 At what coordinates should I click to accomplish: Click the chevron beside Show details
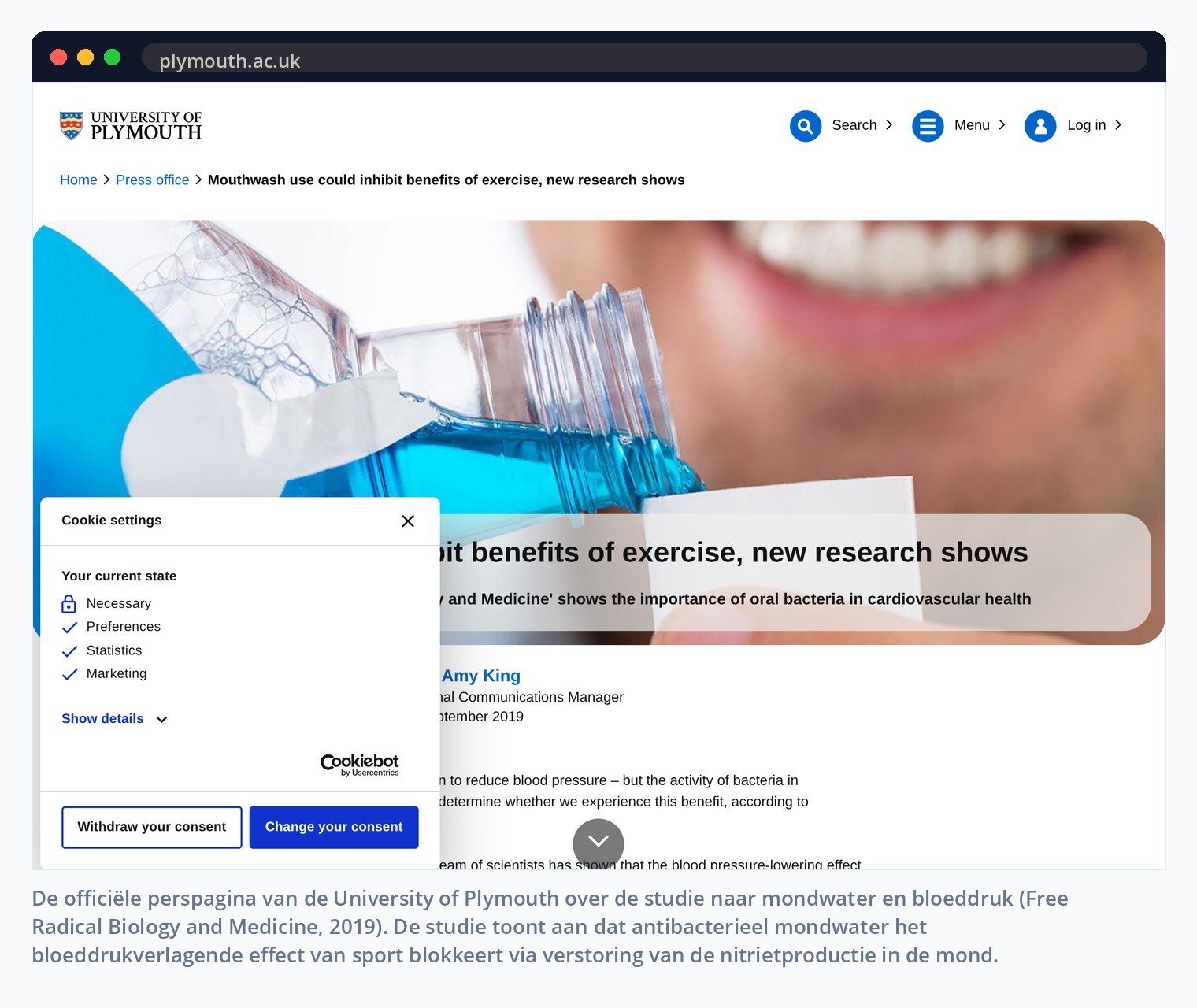(161, 720)
